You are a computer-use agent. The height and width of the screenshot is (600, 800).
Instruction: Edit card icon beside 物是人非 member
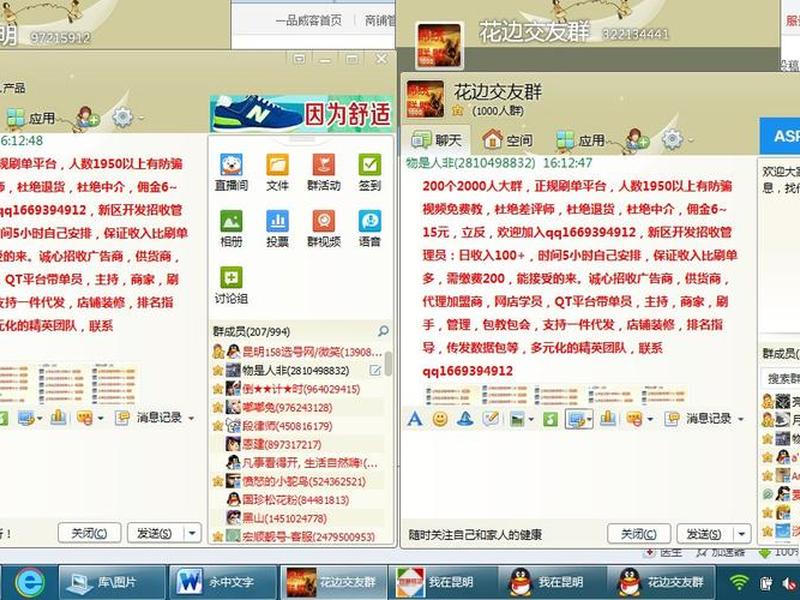(375, 370)
